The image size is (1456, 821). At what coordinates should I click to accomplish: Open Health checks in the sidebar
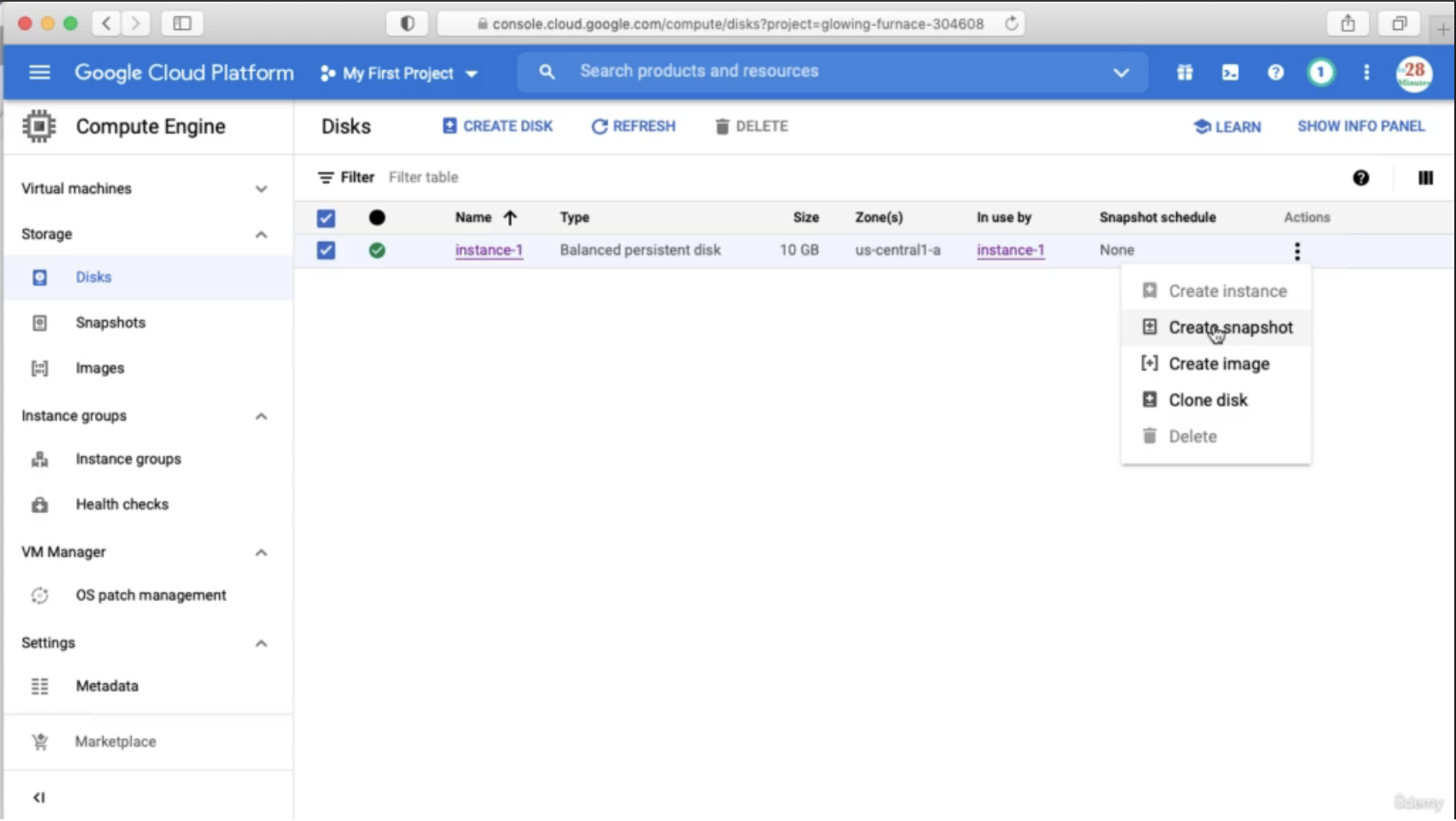tap(121, 505)
